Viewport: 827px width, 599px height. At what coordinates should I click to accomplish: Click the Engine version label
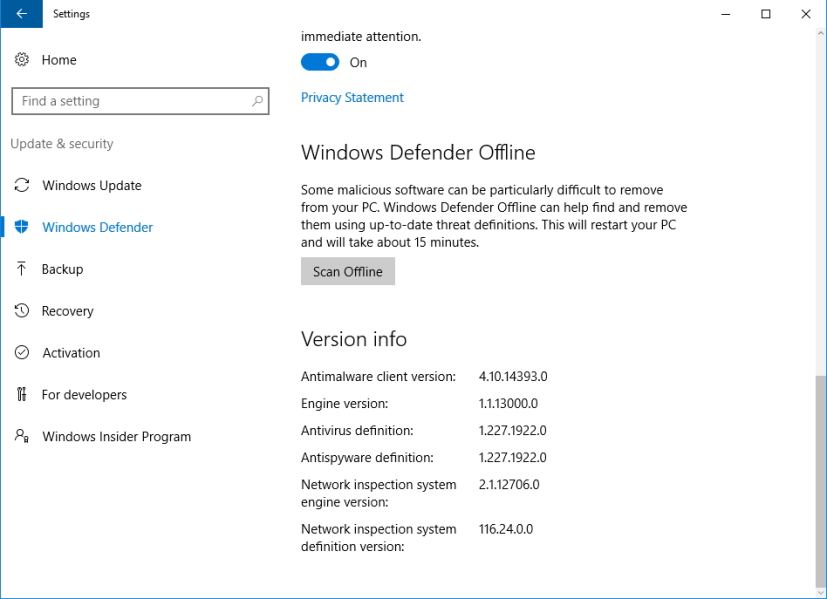[344, 404]
